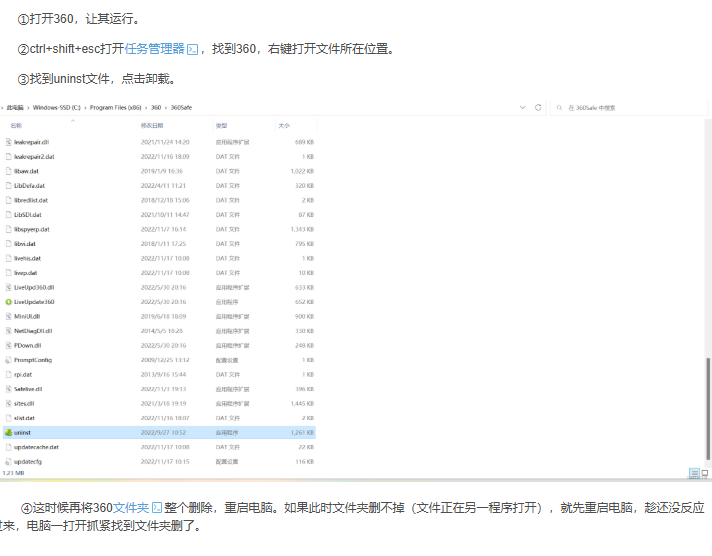Go to Program Files (x86) in breadcrumb
Viewport: 712px width, 556px height.
click(x=116, y=108)
